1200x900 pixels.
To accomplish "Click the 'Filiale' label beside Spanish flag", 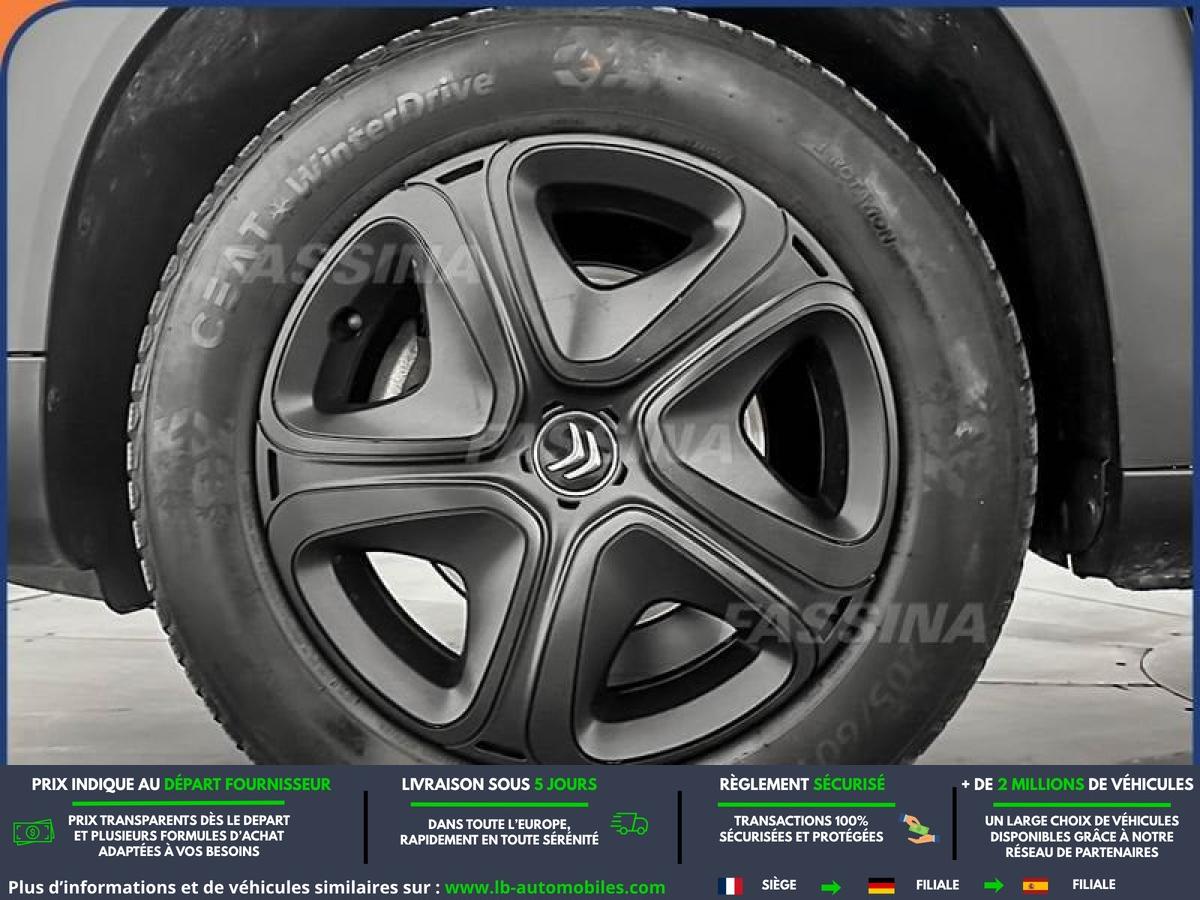I will [x=1094, y=885].
